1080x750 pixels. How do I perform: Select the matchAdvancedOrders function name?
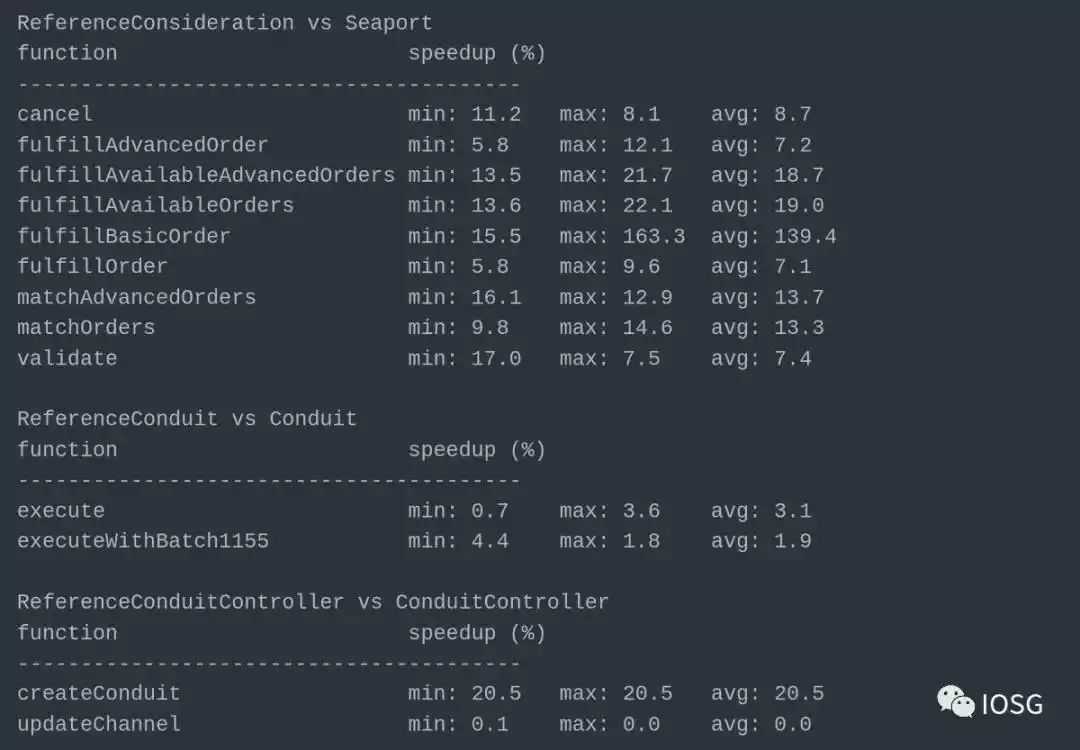click(137, 297)
